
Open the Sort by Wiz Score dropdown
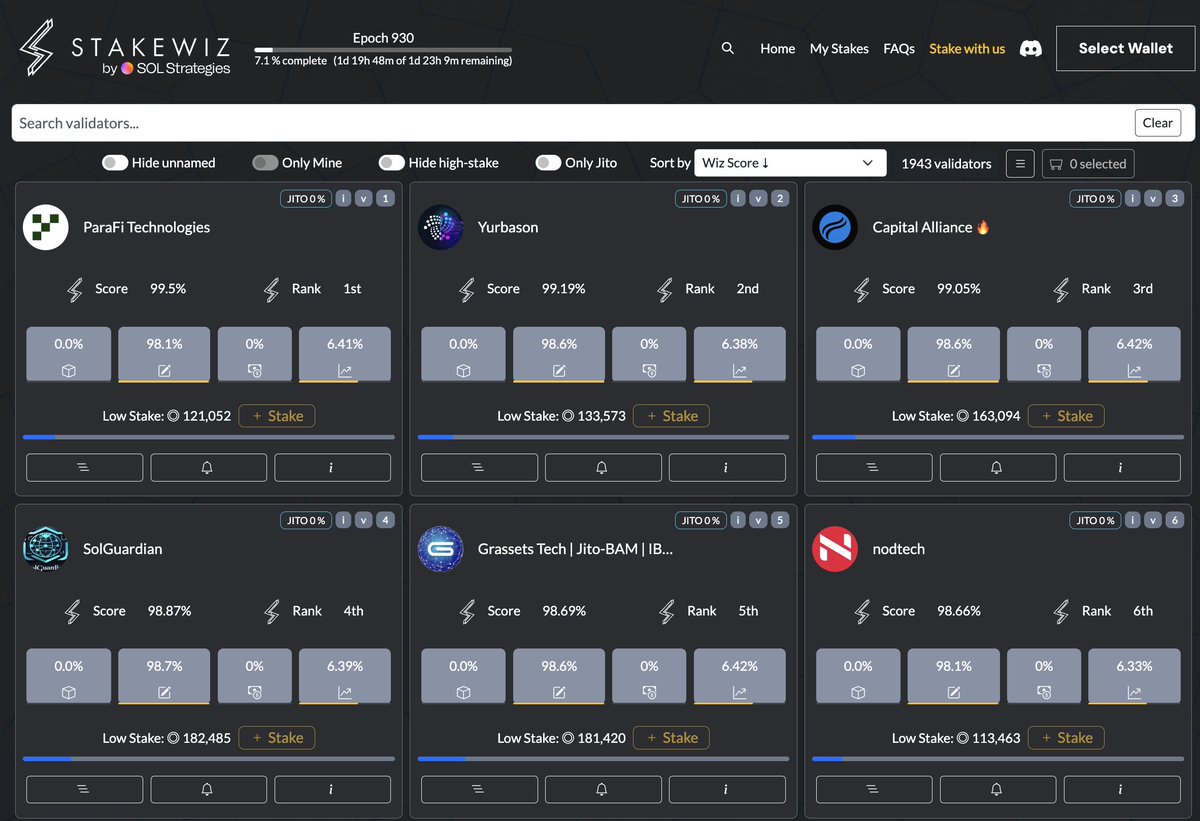coord(790,163)
